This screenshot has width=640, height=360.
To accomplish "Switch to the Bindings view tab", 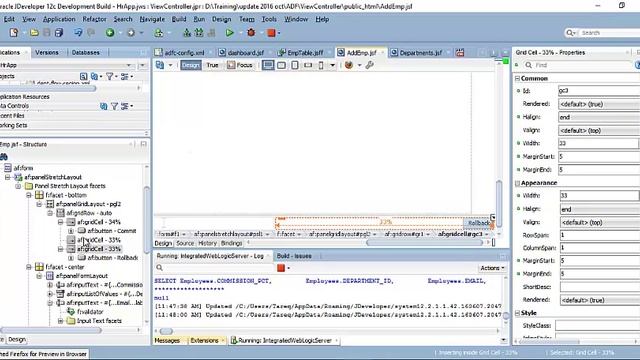I will pos(231,243).
